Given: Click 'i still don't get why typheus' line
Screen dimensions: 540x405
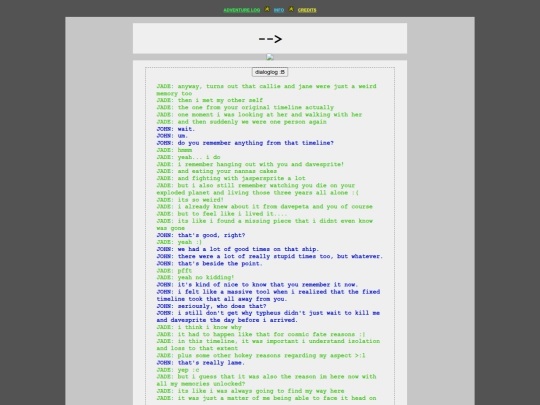Looking at the screenshot, I should tap(268, 316).
